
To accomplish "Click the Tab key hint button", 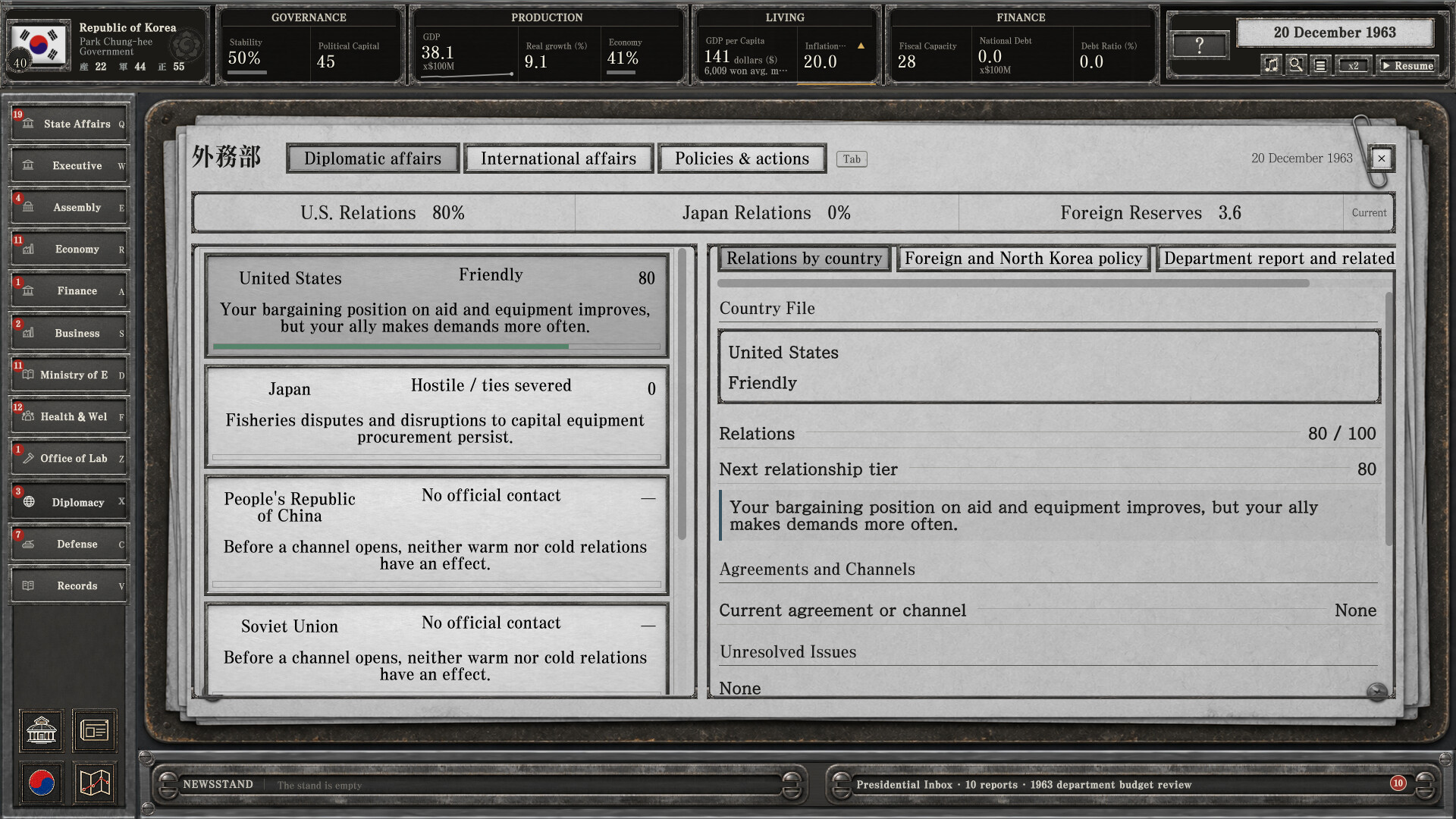I will [x=852, y=159].
